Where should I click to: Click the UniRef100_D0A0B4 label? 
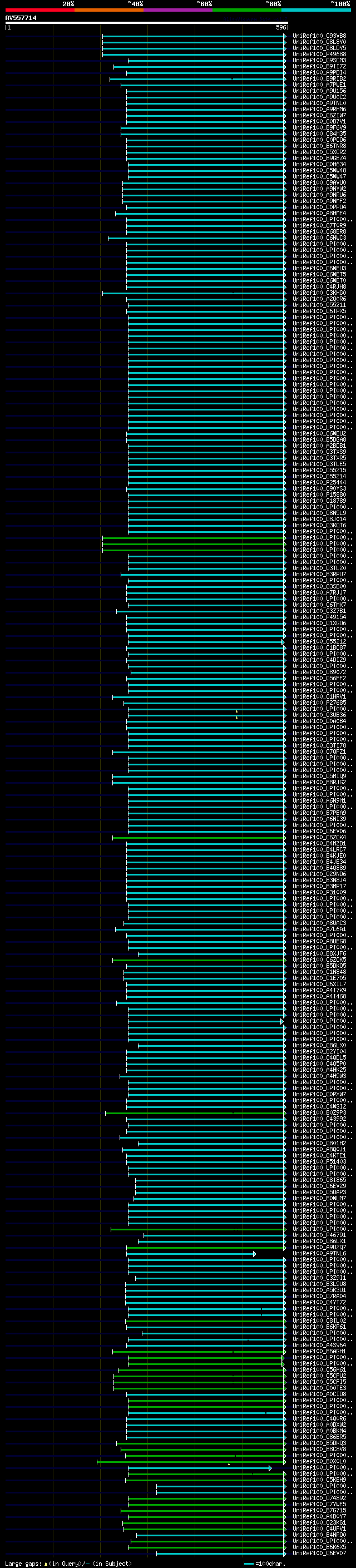[x=319, y=721]
